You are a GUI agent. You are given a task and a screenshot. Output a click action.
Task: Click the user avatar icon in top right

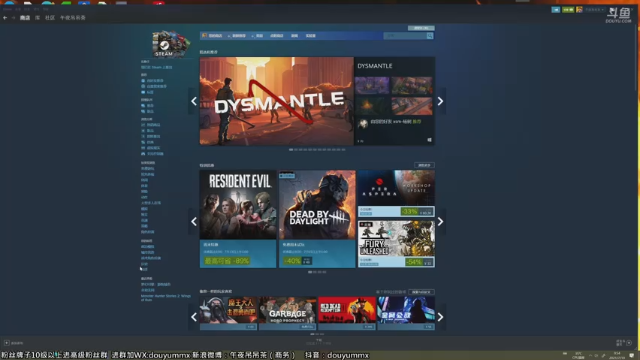pos(579,10)
